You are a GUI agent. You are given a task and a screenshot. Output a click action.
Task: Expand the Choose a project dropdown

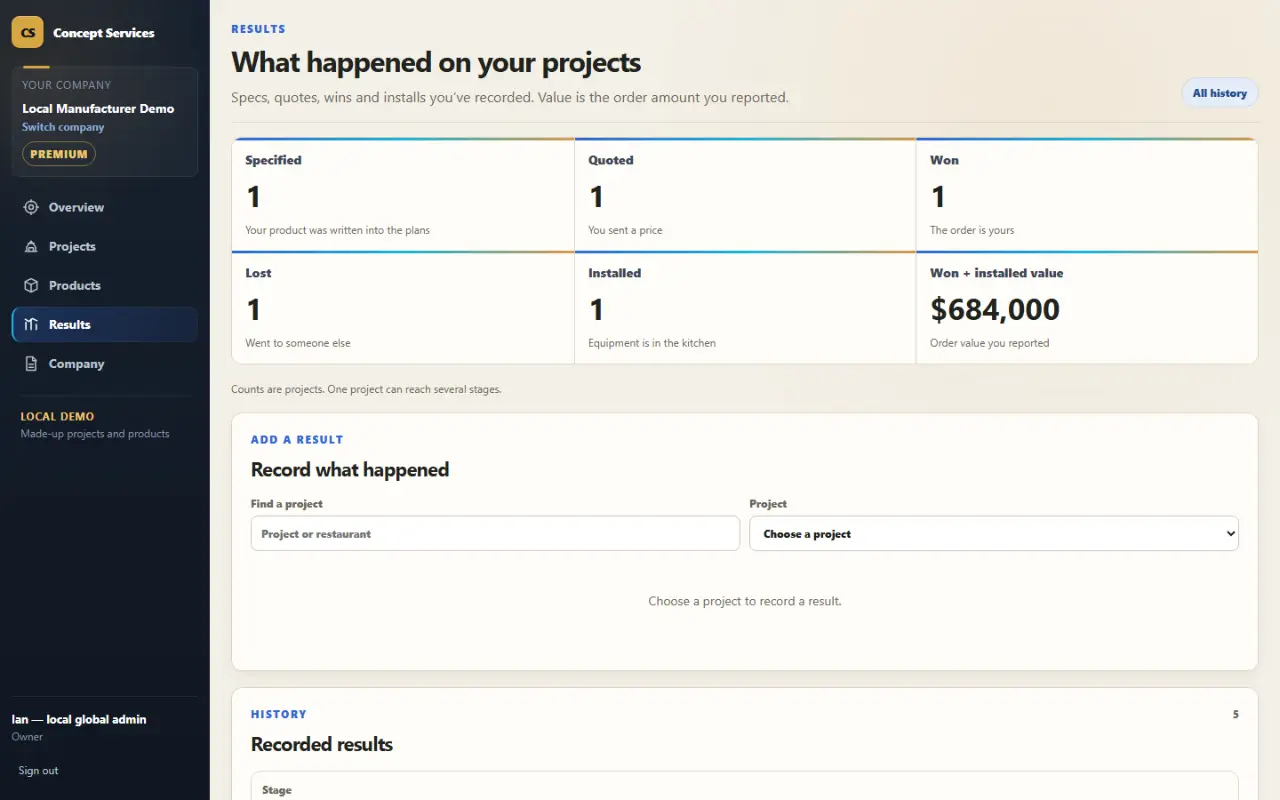(994, 534)
